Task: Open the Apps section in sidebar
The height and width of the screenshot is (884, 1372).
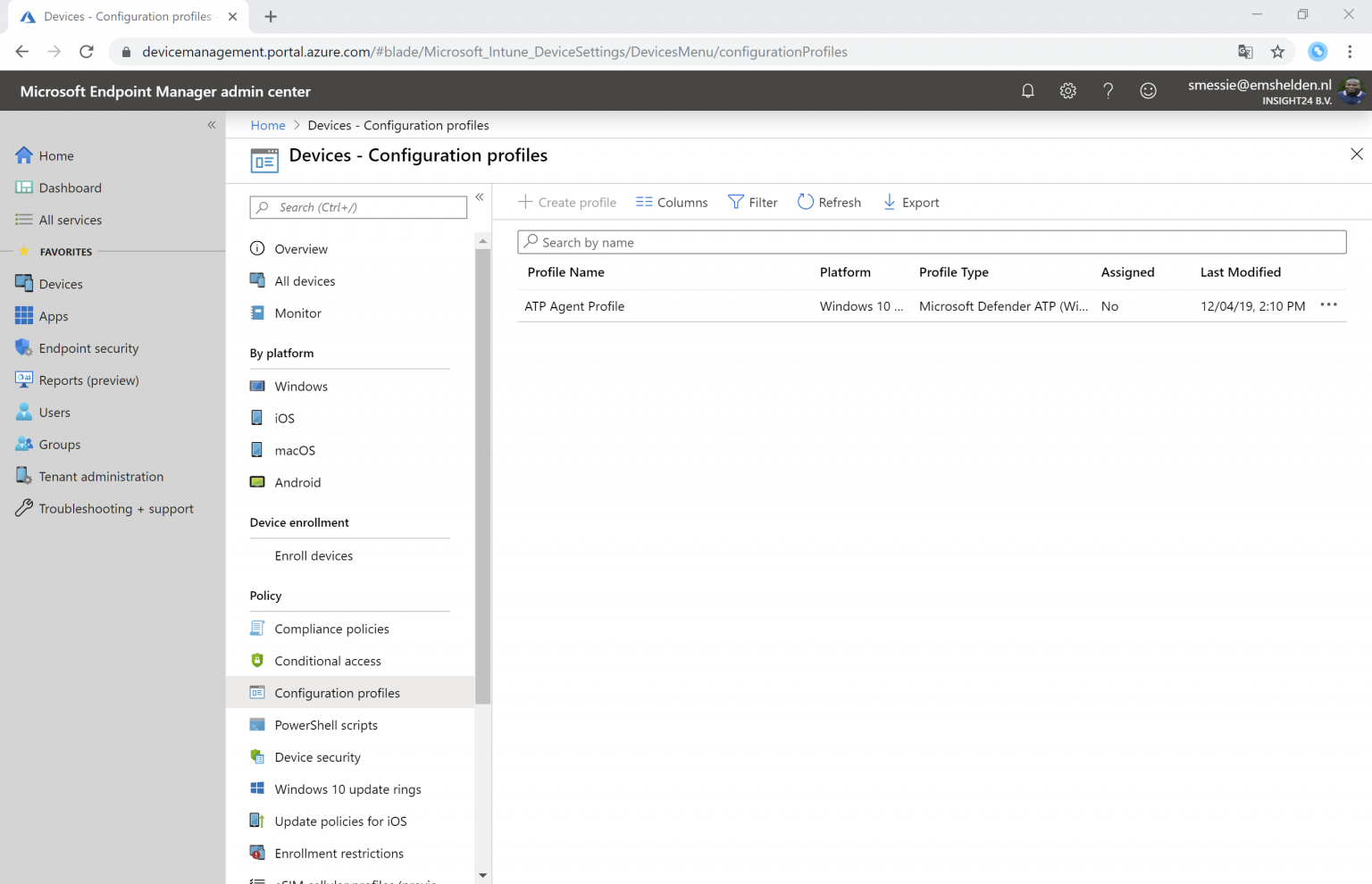Action: [53, 315]
